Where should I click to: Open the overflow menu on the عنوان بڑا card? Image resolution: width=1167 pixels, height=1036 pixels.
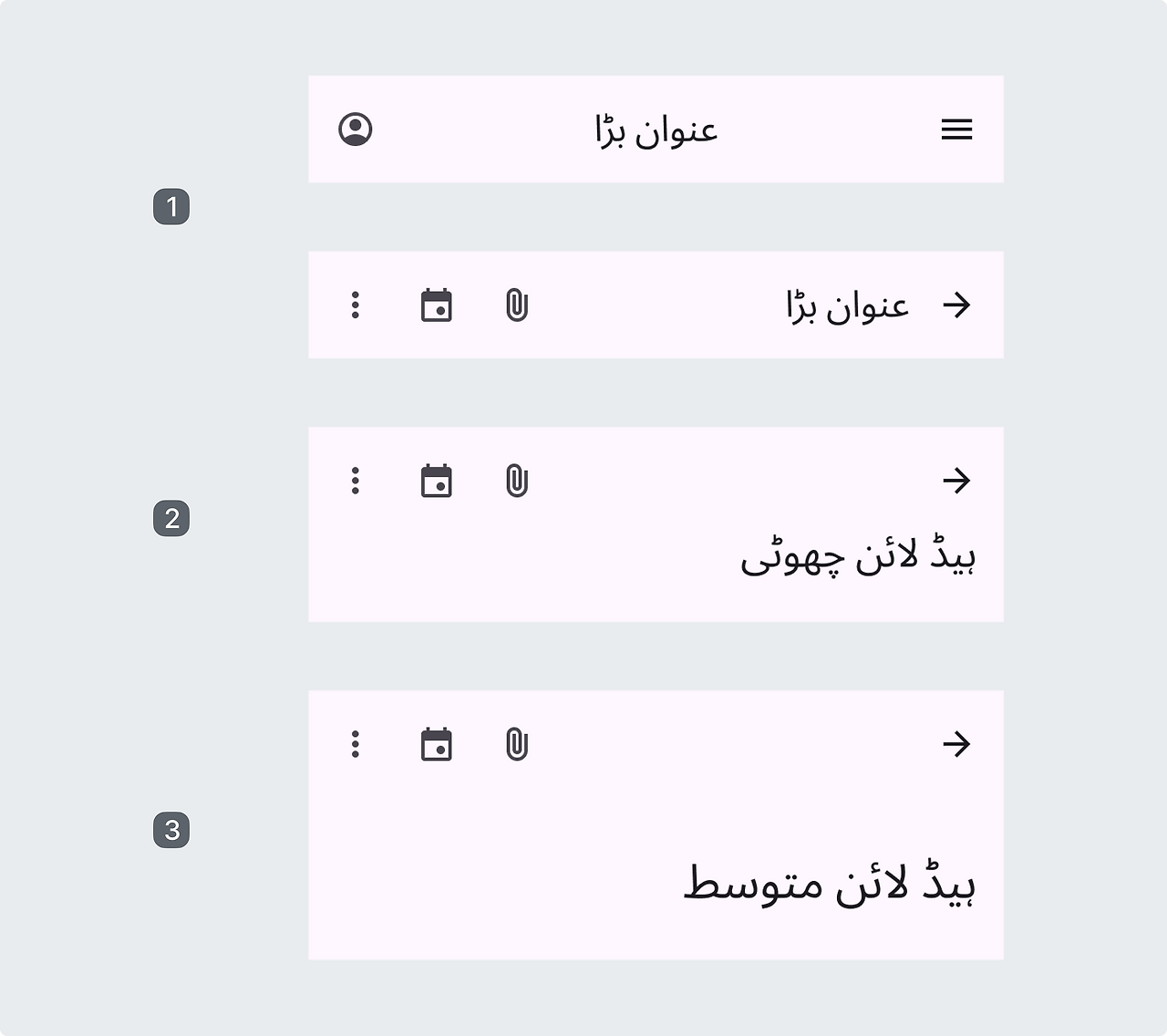tap(356, 306)
